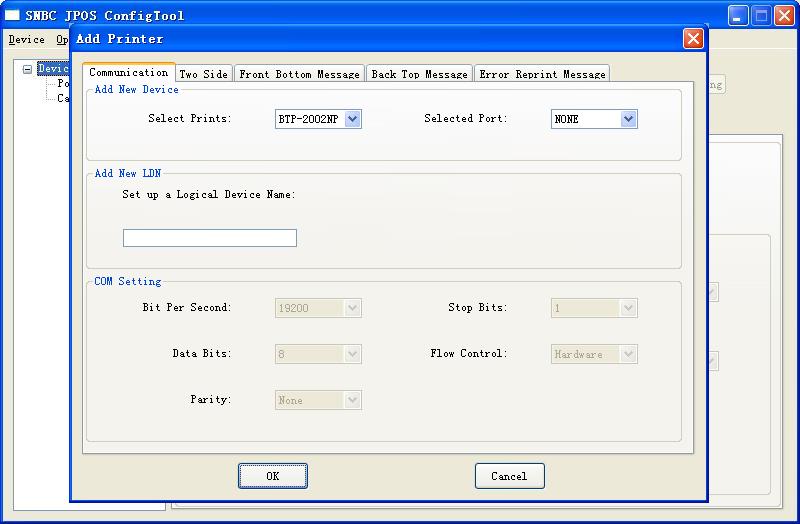This screenshot has height=524, width=800.
Task: Expand the Selected Port dropdown showing NONE
Action: coord(594,119)
